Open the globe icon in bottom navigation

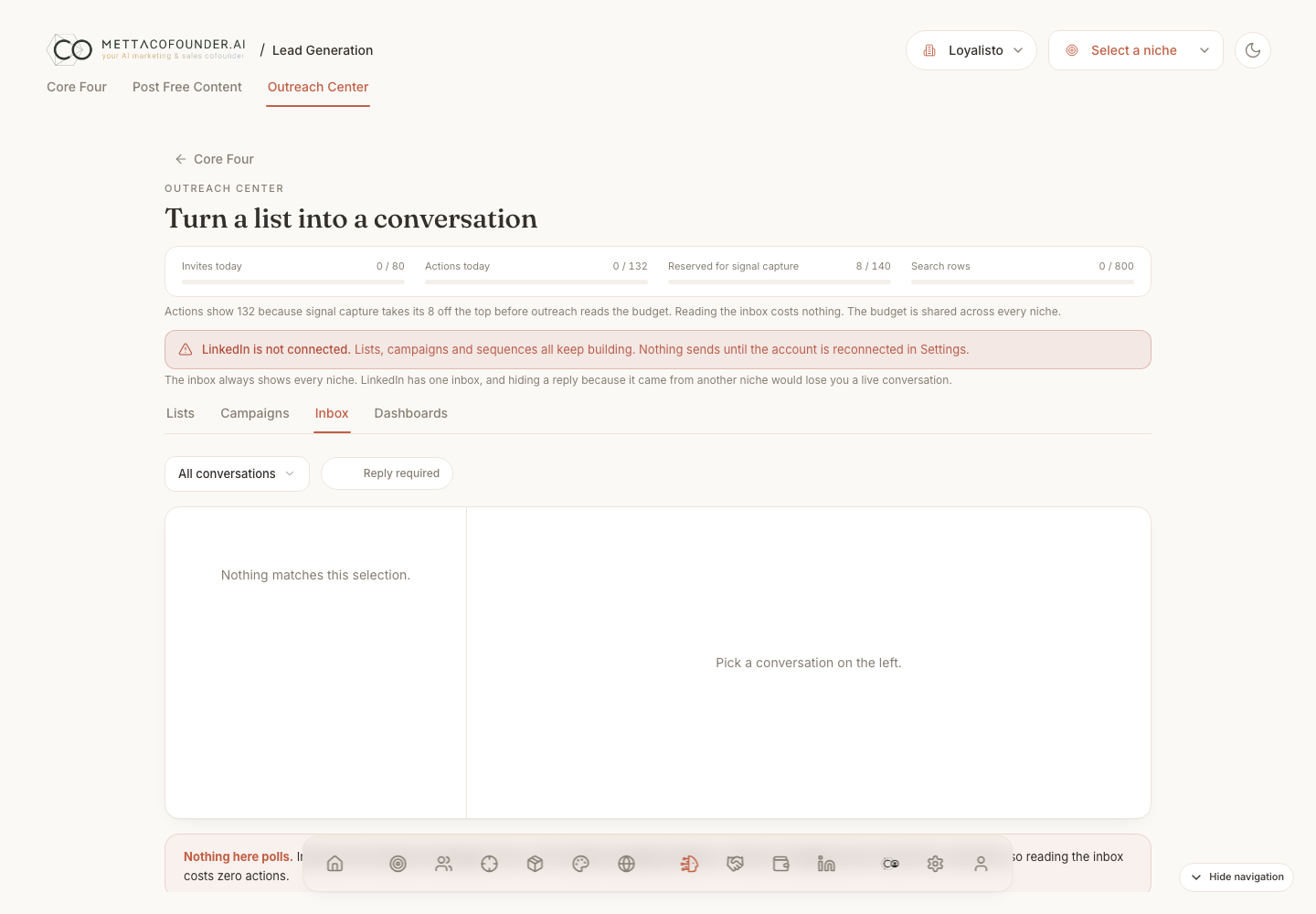coord(626,864)
